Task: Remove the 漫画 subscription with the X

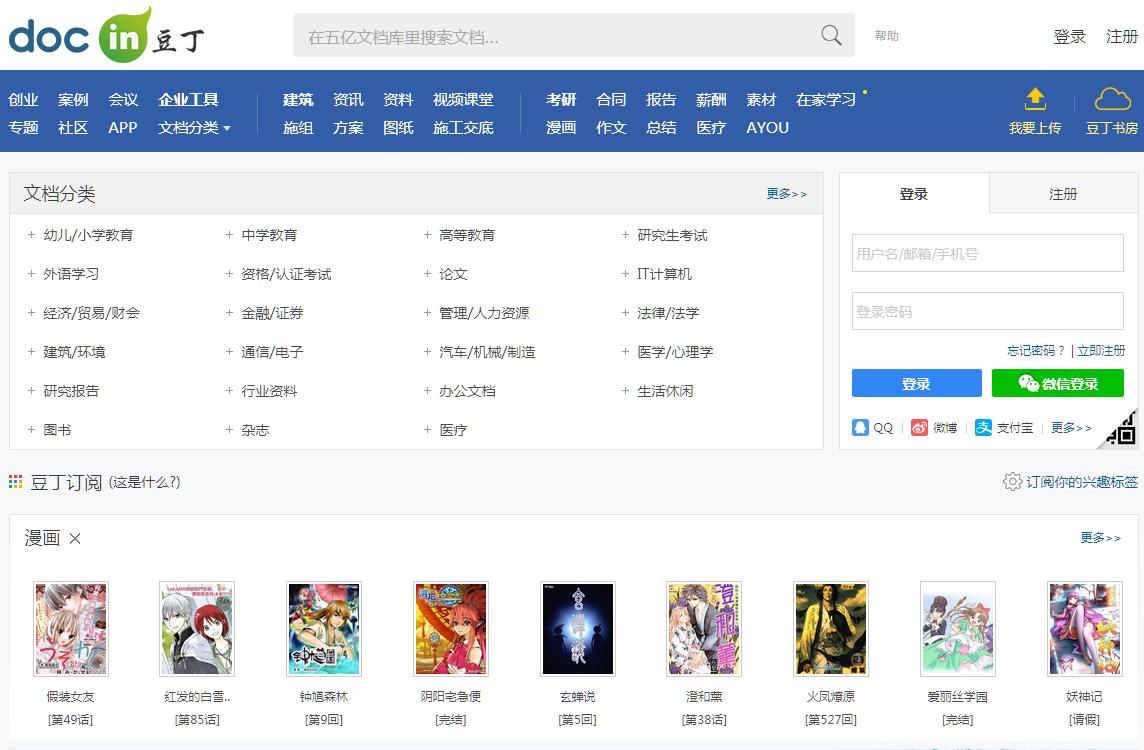Action: tap(75, 539)
